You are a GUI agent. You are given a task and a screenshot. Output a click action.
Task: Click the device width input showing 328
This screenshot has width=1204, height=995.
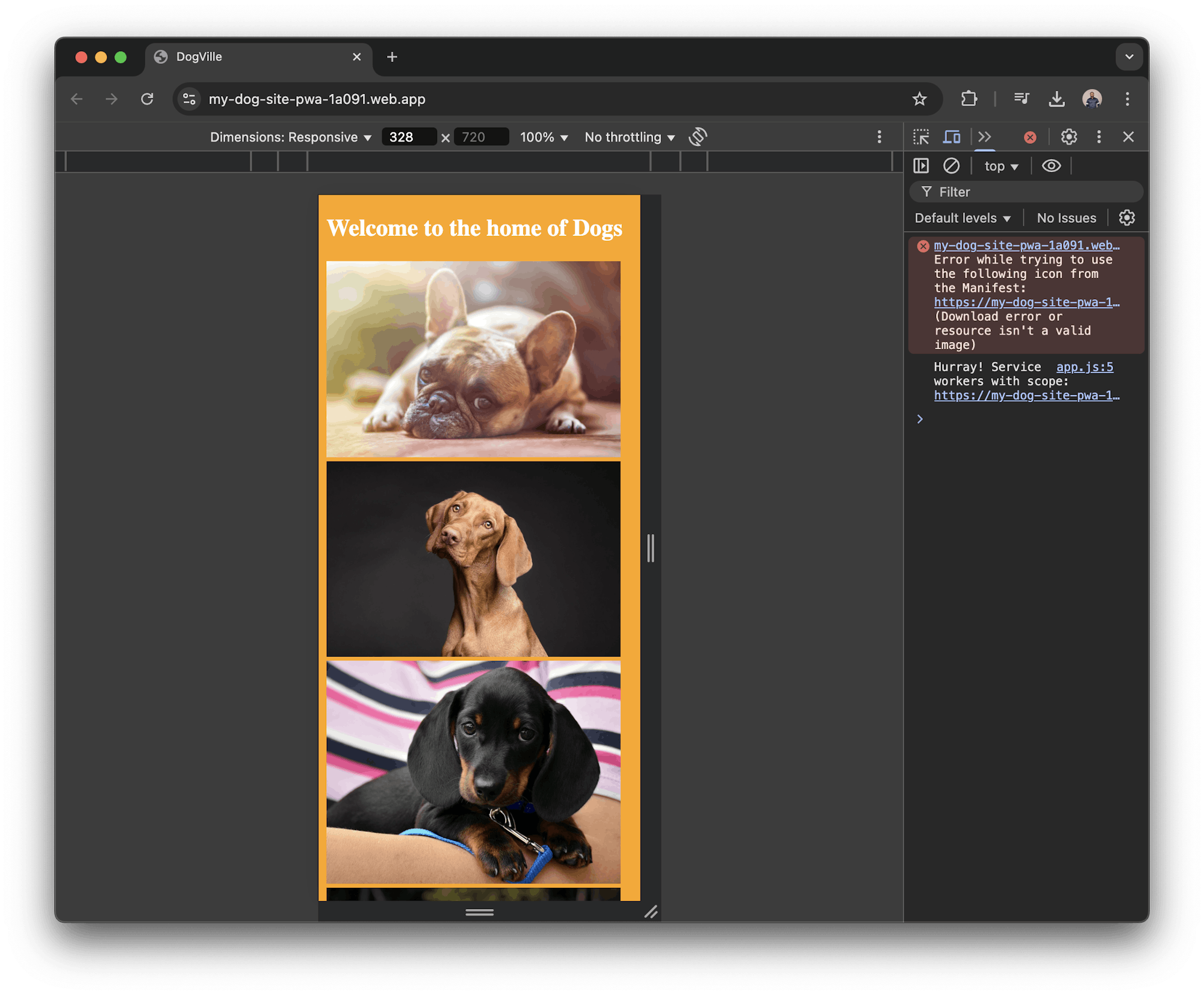[409, 137]
